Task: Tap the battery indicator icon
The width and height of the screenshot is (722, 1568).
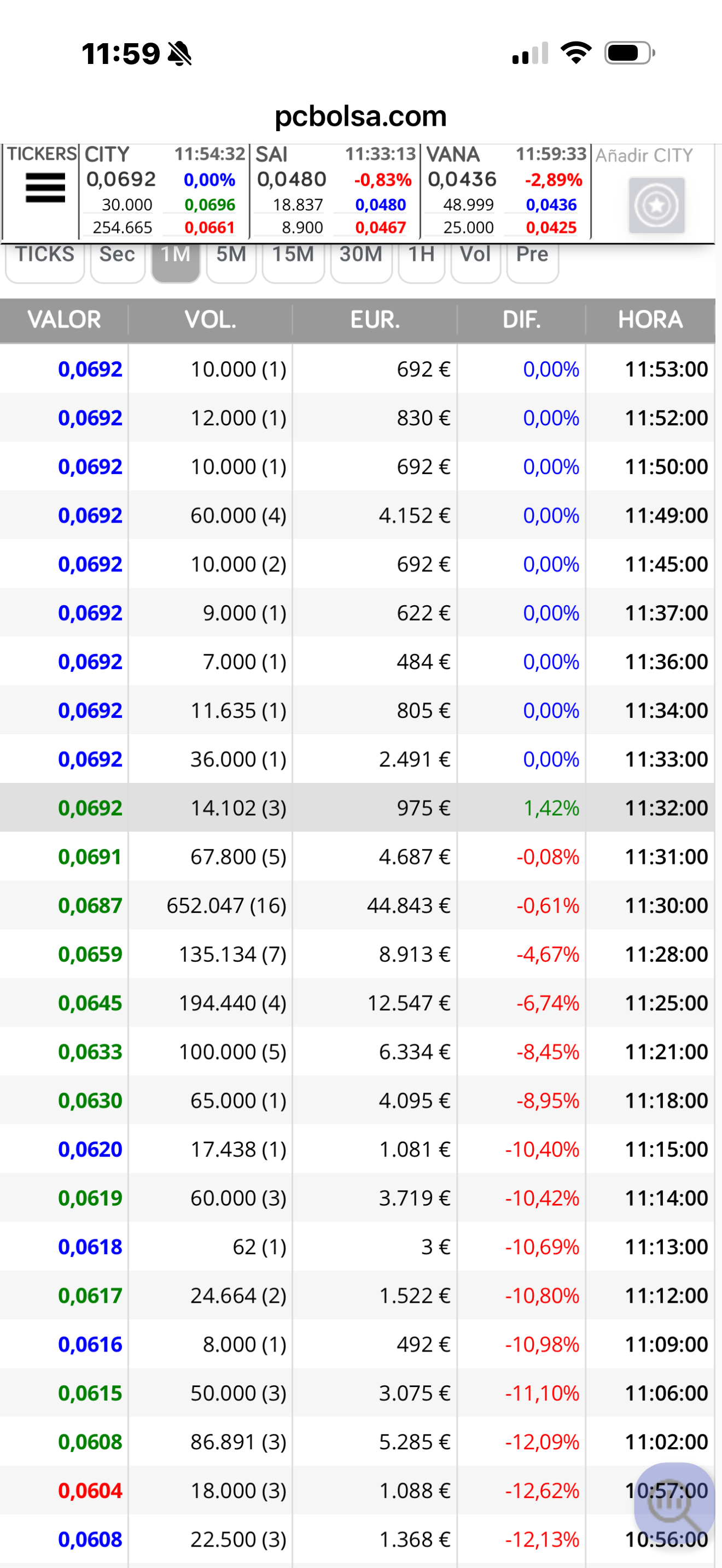Action: (630, 53)
